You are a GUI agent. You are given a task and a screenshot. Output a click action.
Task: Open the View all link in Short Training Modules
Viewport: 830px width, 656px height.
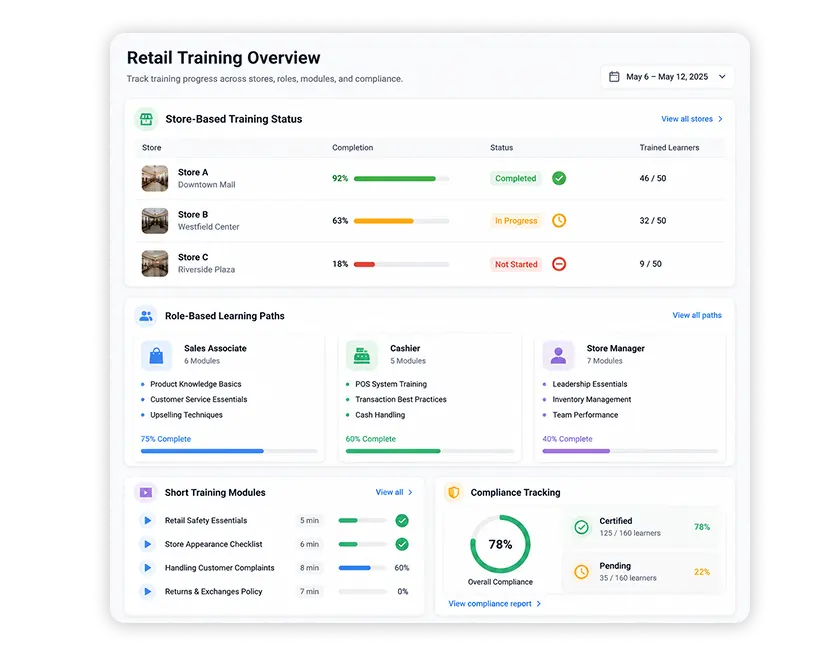389,492
